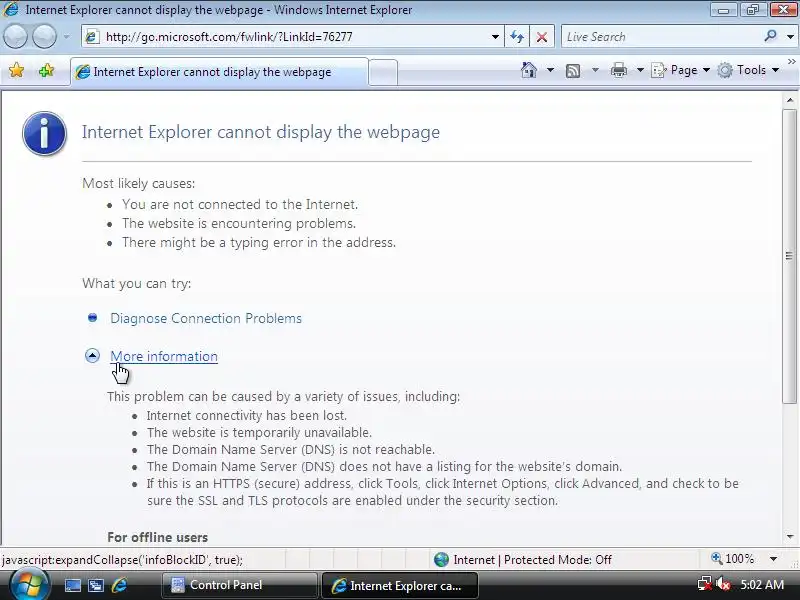Open the address bar history dropdown
This screenshot has height=600, width=800.
click(495, 37)
